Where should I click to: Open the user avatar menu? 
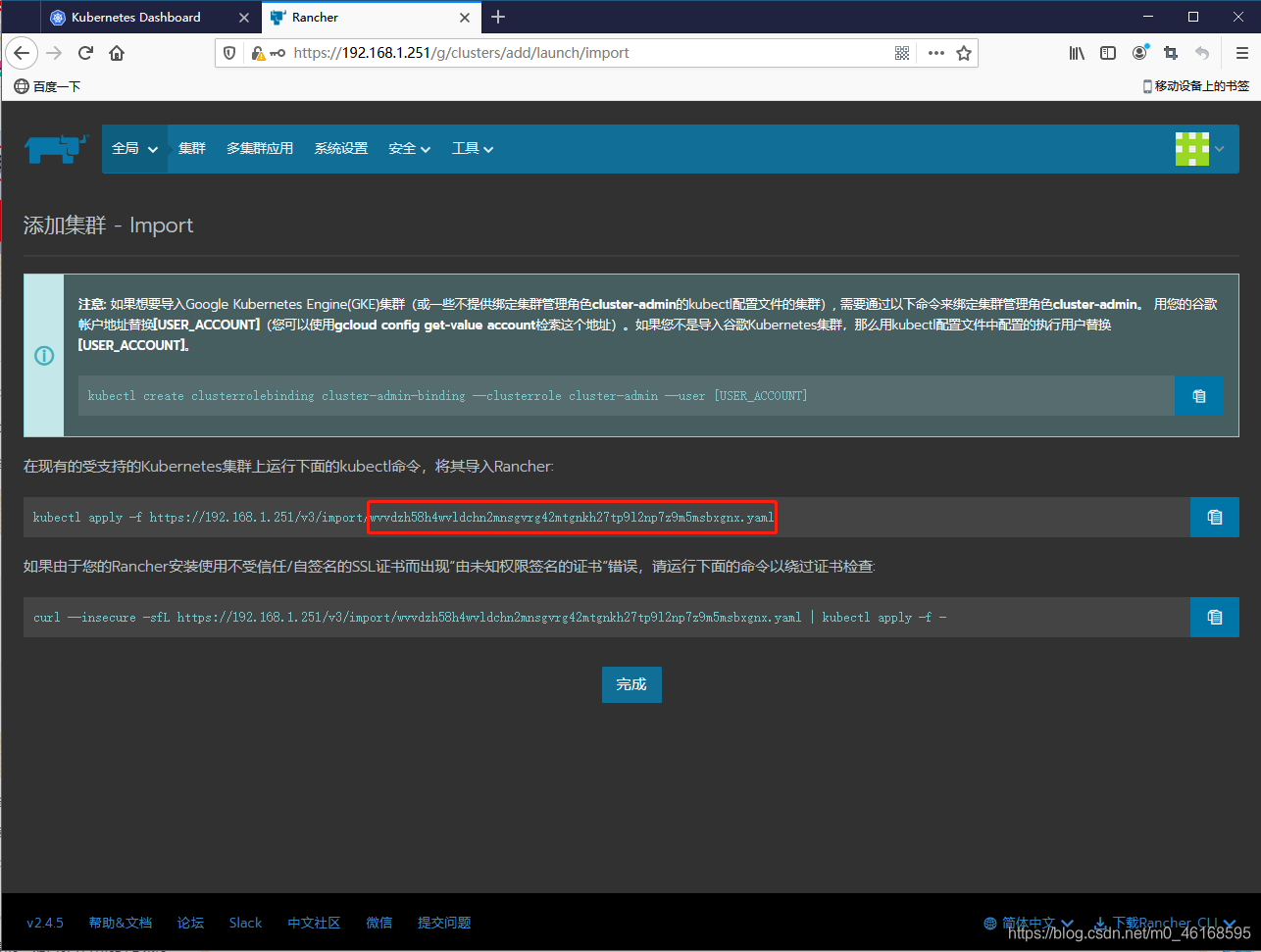pyautogui.click(x=1199, y=149)
